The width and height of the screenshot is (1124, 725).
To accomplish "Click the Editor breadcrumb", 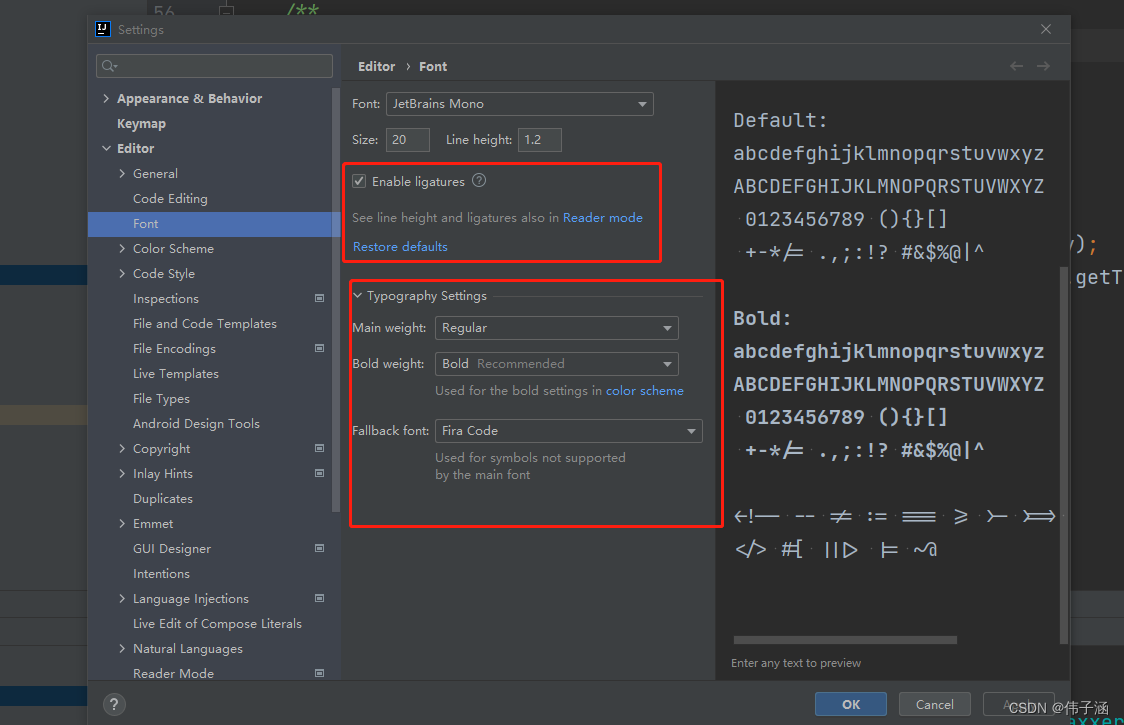I will click(x=376, y=66).
